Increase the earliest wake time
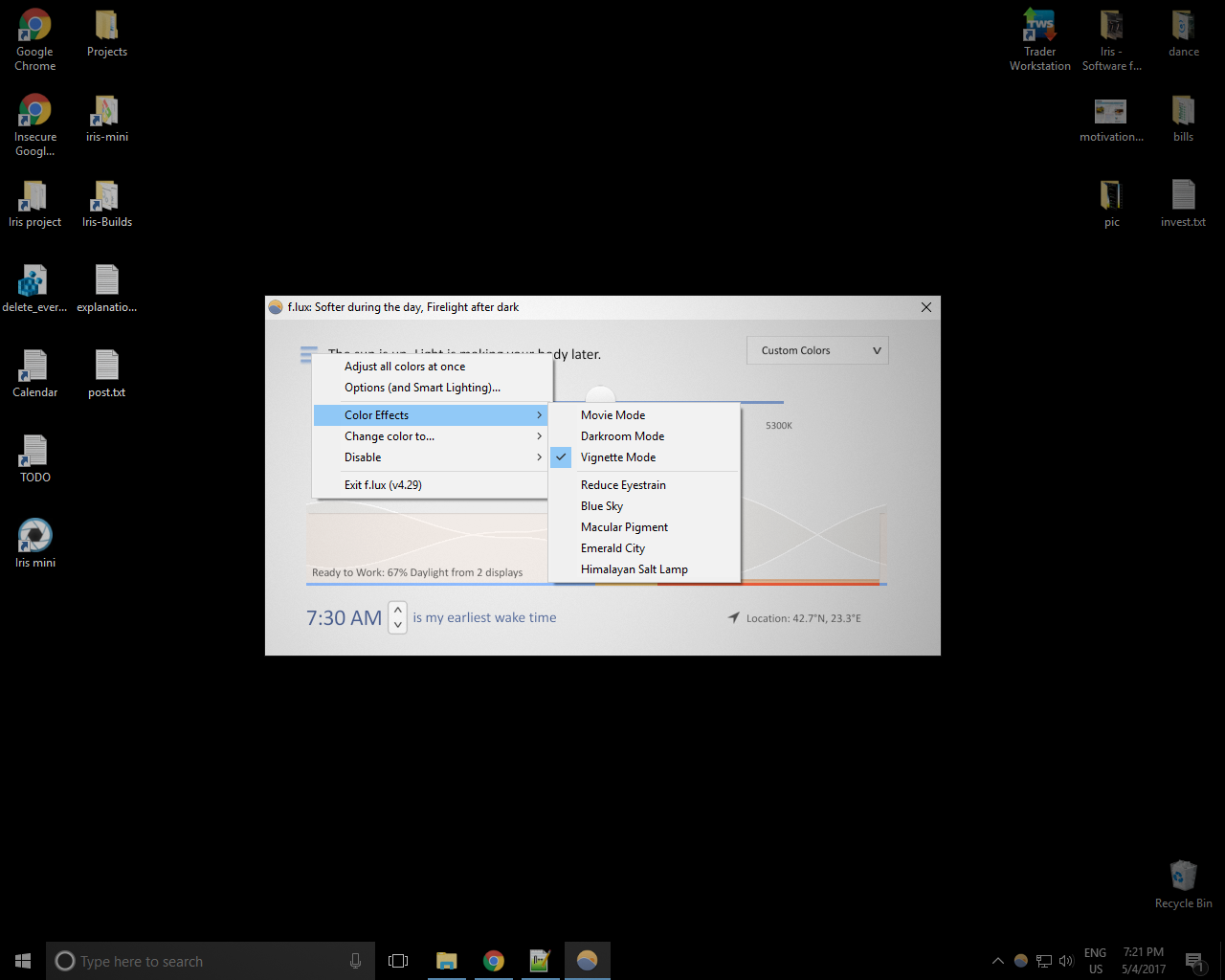 [x=398, y=610]
